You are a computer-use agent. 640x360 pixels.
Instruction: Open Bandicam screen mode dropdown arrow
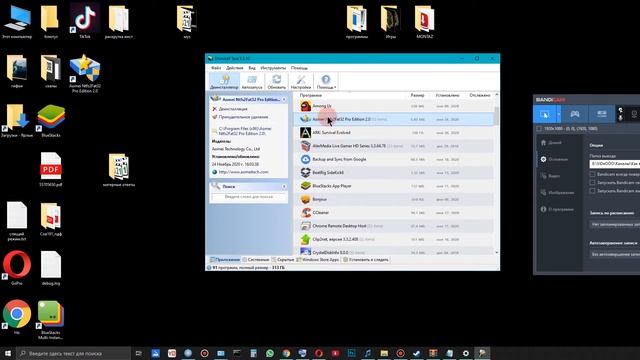[x=559, y=114]
